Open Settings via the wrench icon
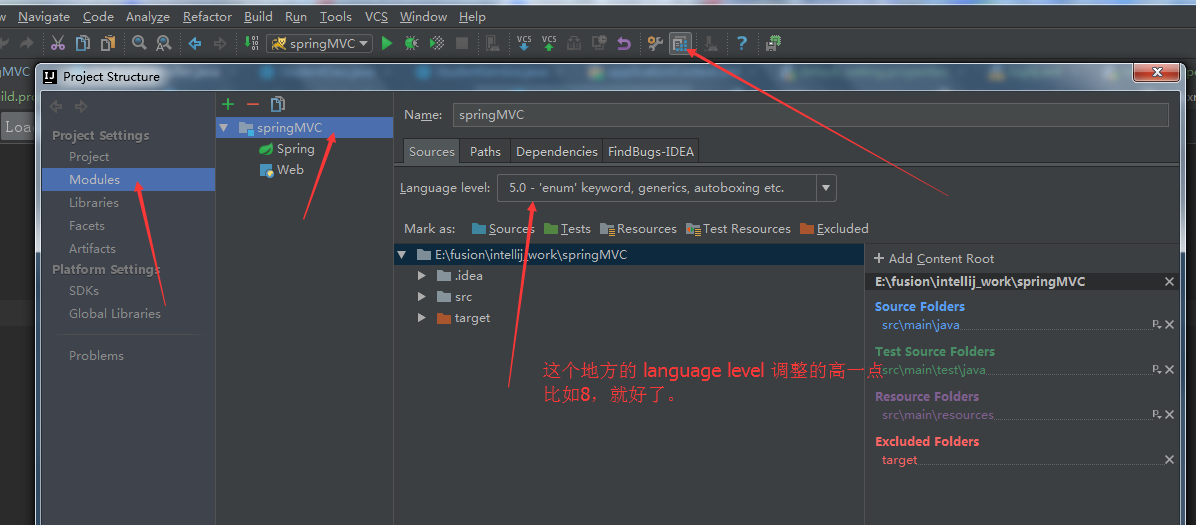 tap(655, 43)
